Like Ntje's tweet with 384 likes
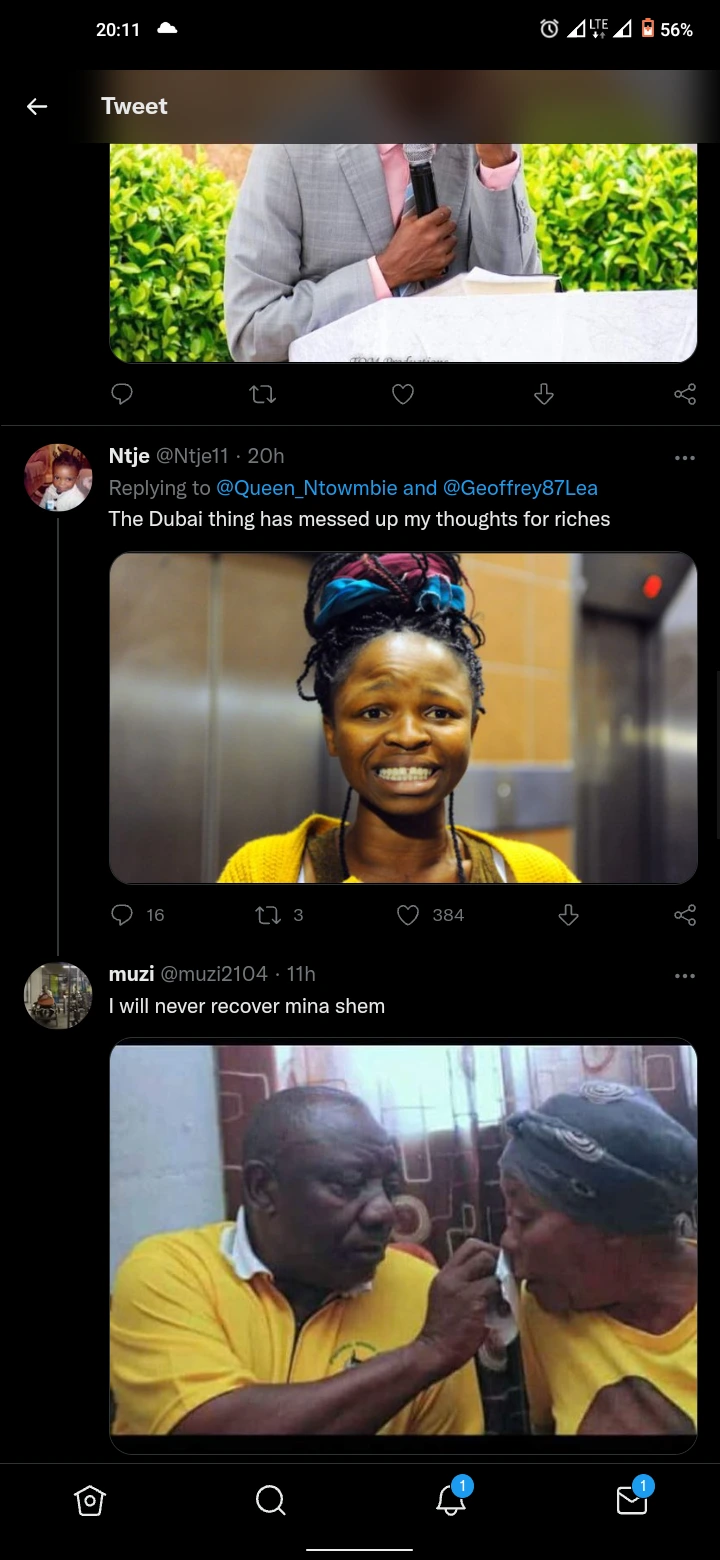This screenshot has width=720, height=1560. 408,915
